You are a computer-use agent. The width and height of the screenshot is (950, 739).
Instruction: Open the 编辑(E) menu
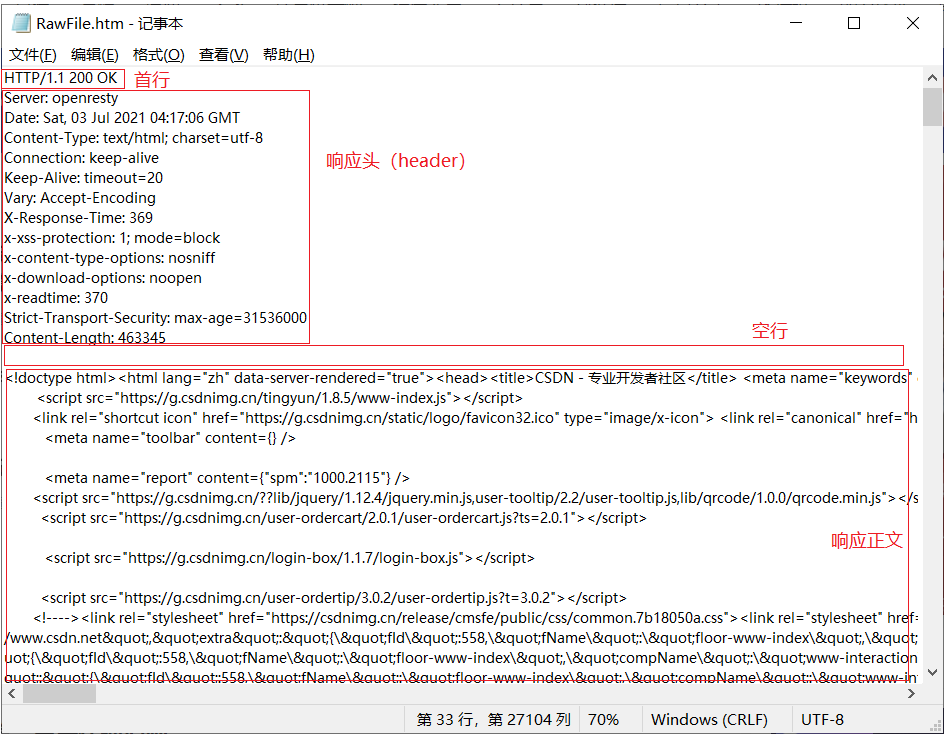coord(95,55)
